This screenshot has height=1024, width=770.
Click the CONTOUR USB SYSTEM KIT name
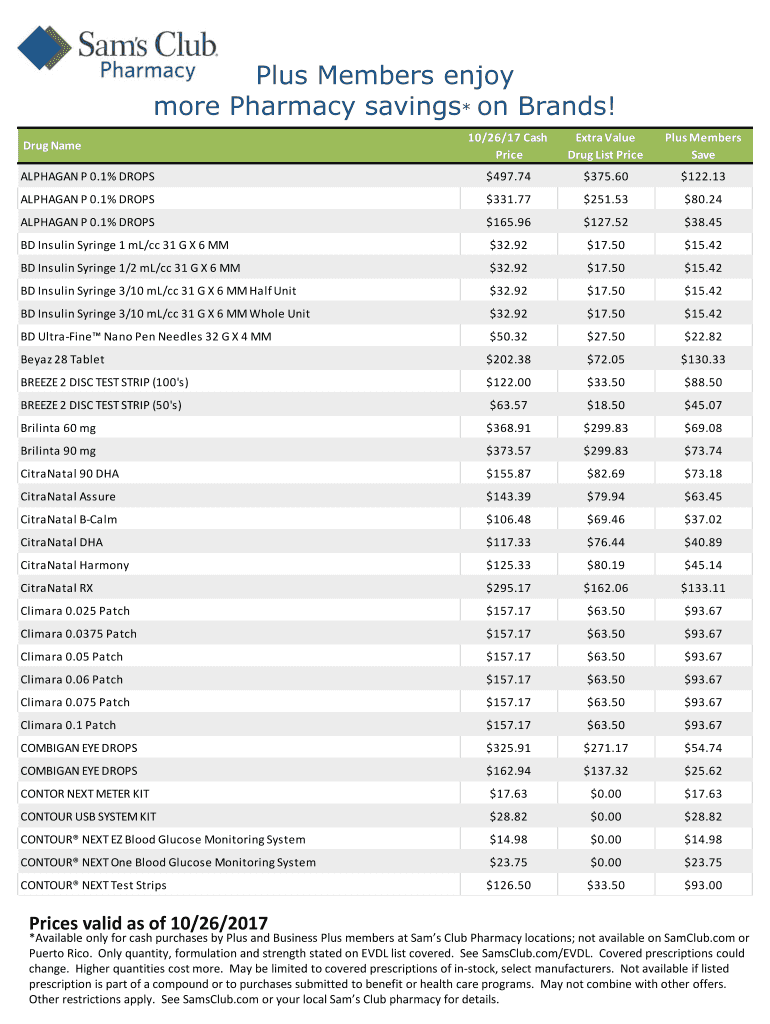point(88,817)
